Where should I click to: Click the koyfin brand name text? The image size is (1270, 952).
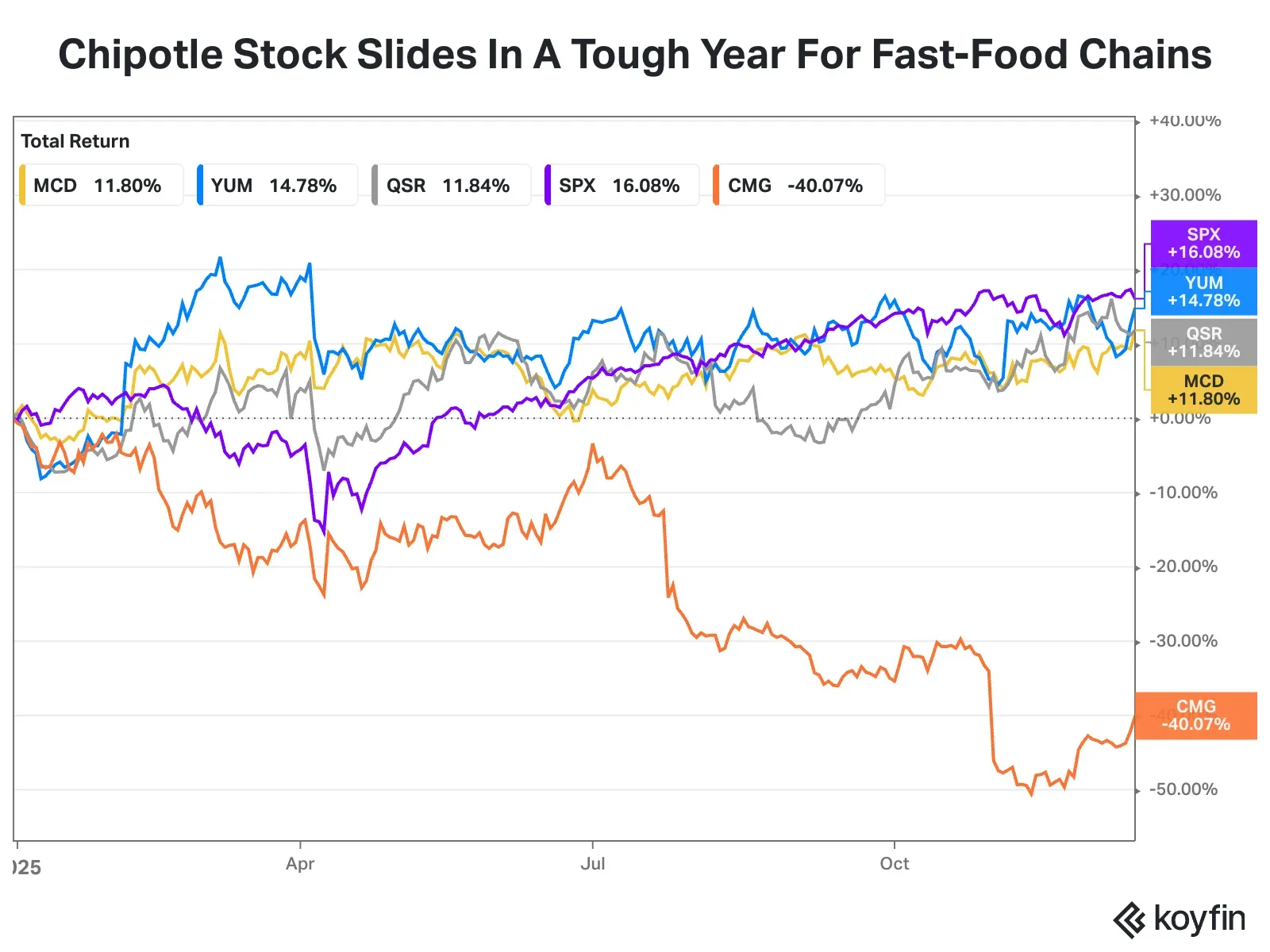click(1199, 919)
